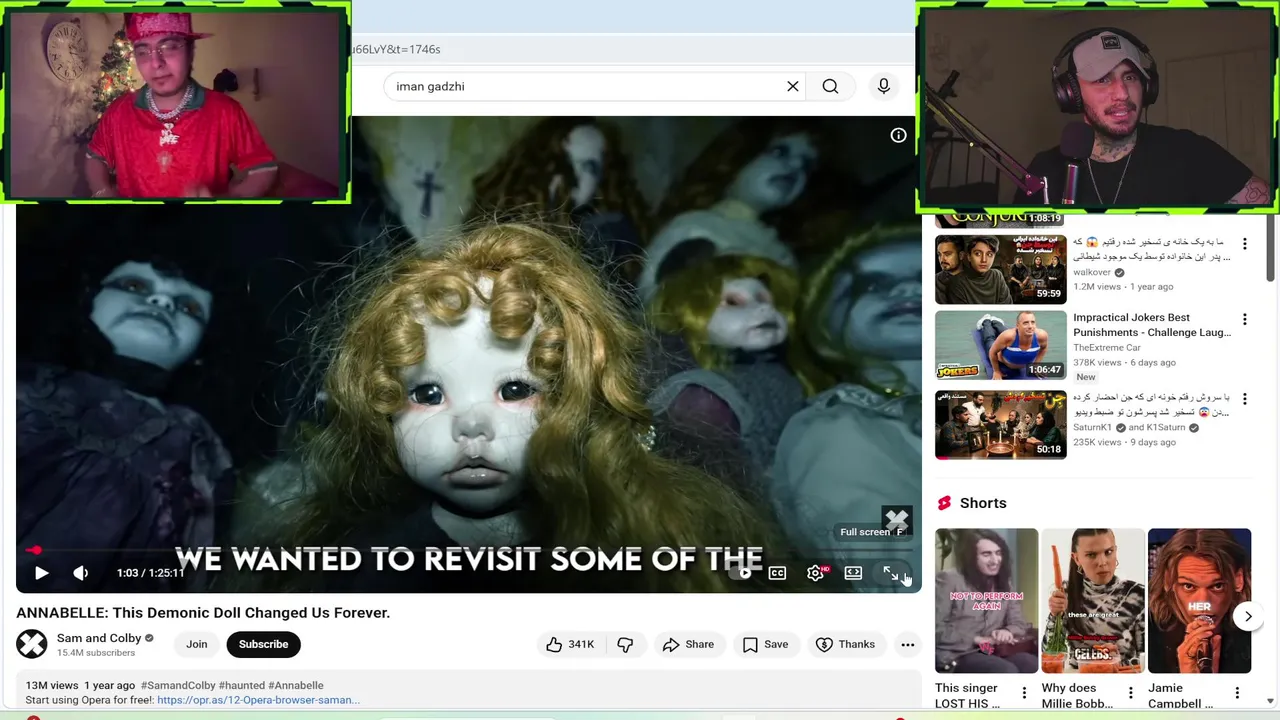Open the Opera browser sponsor link

tap(258, 700)
